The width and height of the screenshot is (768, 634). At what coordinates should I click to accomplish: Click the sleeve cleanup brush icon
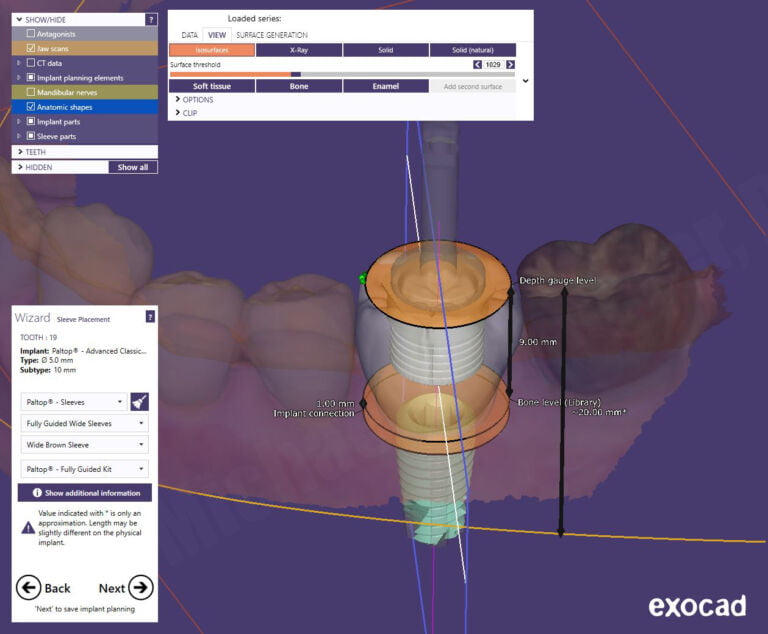(140, 402)
